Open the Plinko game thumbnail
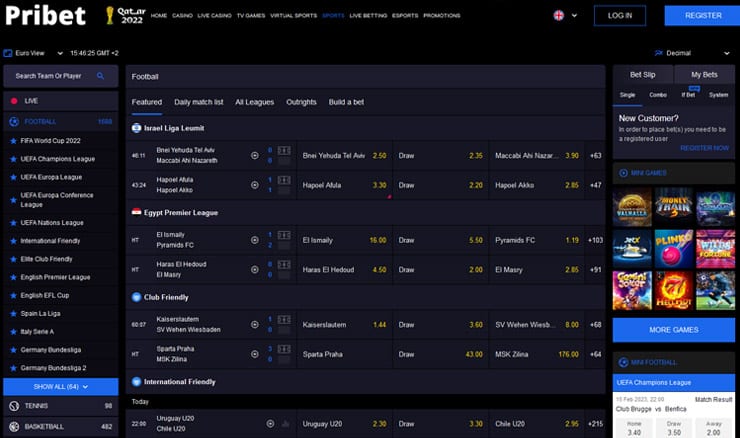 [x=673, y=249]
